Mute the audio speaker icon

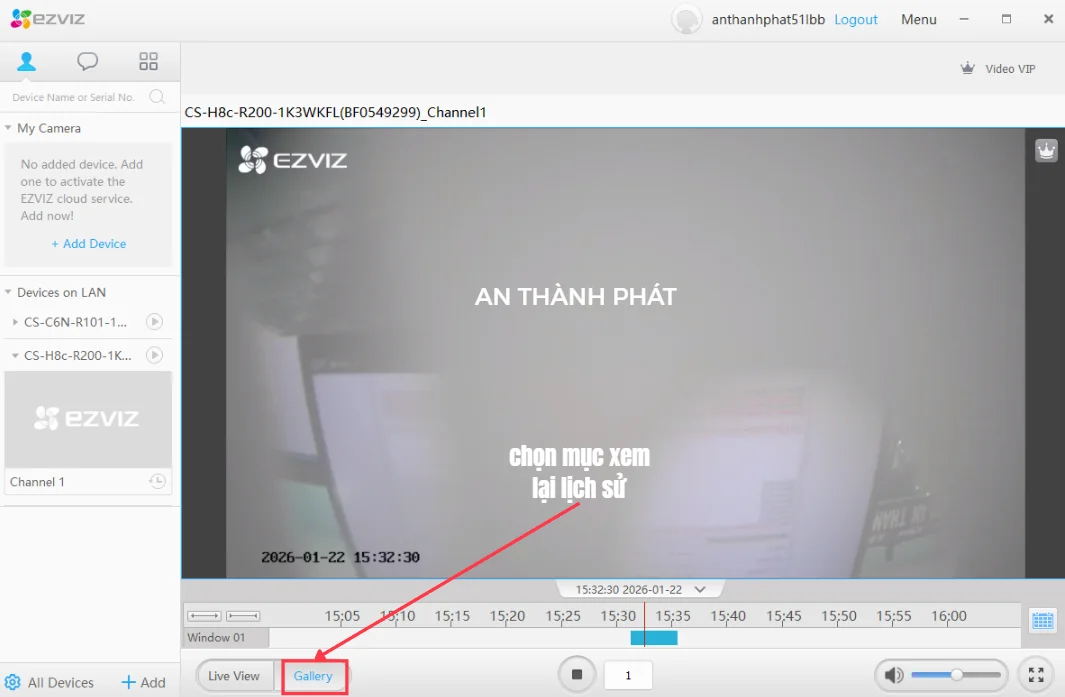(894, 675)
